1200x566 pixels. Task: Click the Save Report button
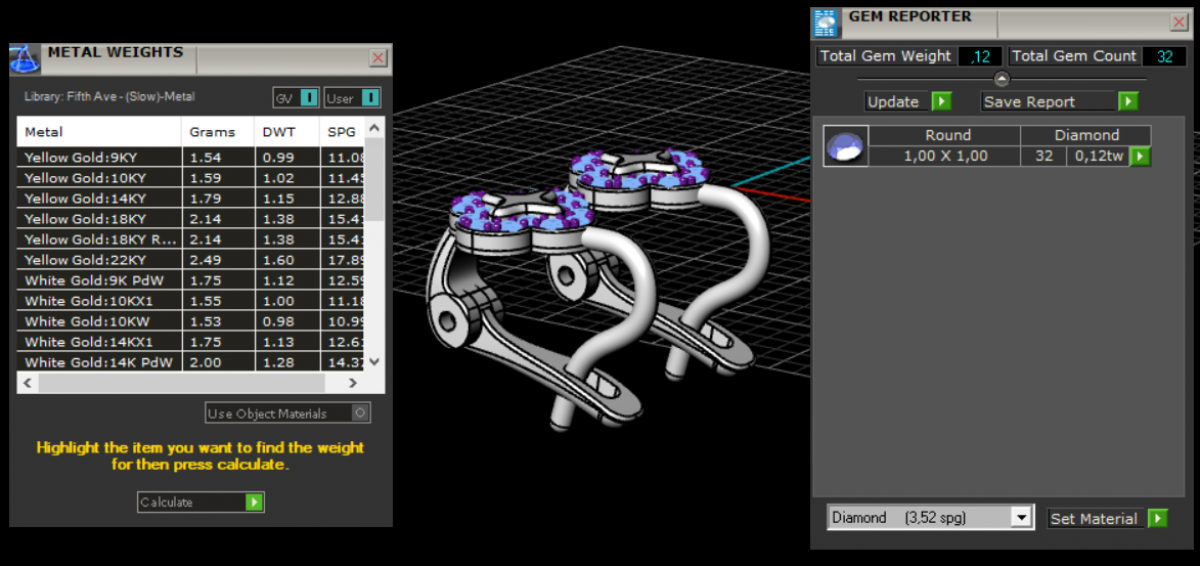coord(1030,102)
